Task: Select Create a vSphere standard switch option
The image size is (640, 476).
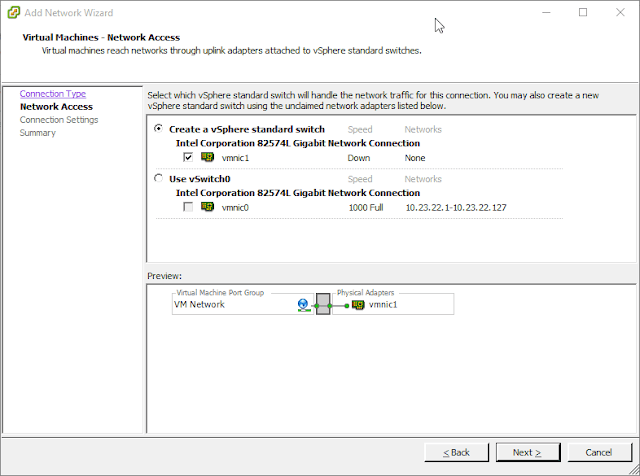Action: pyautogui.click(x=158, y=129)
